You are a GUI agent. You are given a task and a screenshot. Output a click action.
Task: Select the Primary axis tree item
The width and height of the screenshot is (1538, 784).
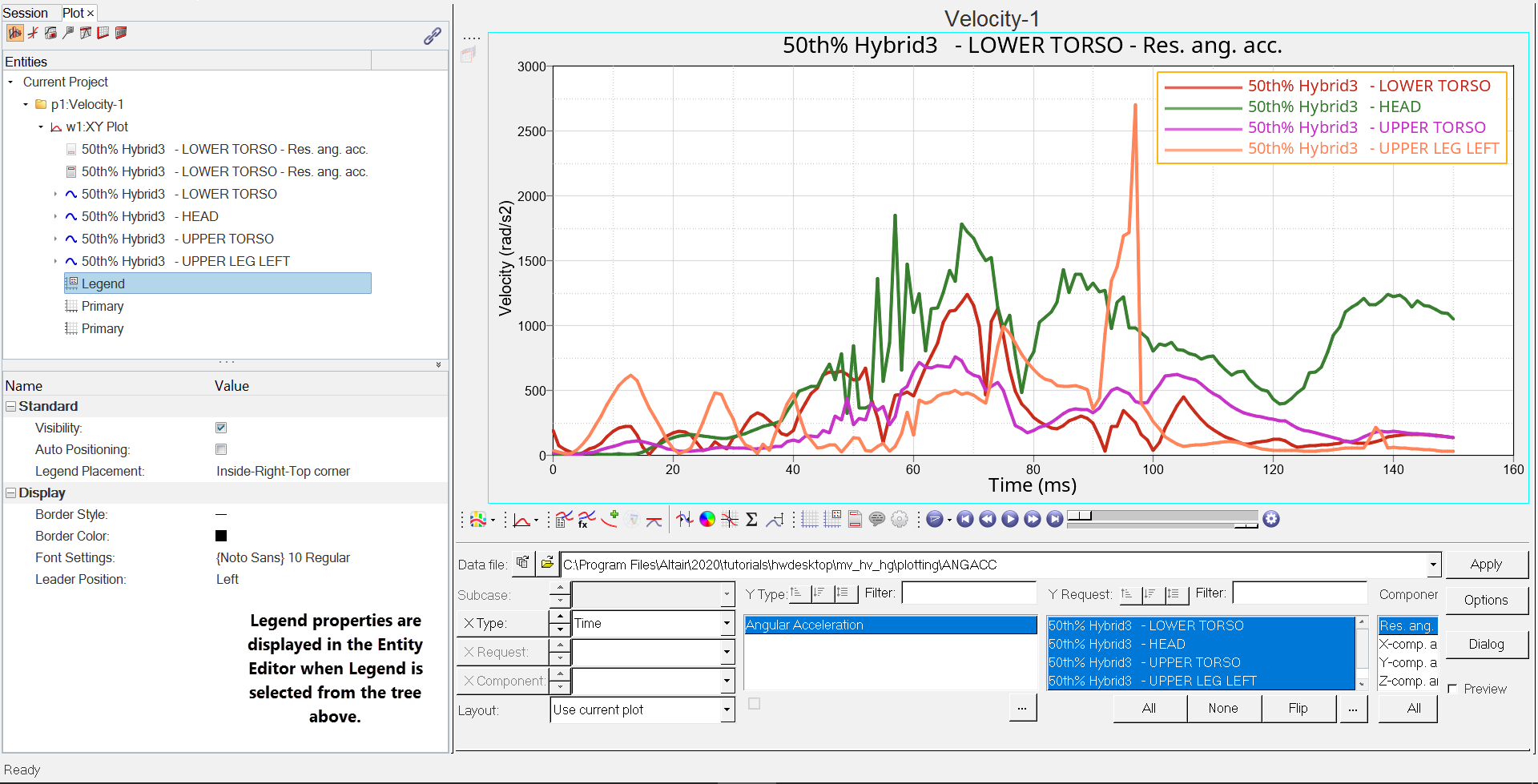point(103,306)
